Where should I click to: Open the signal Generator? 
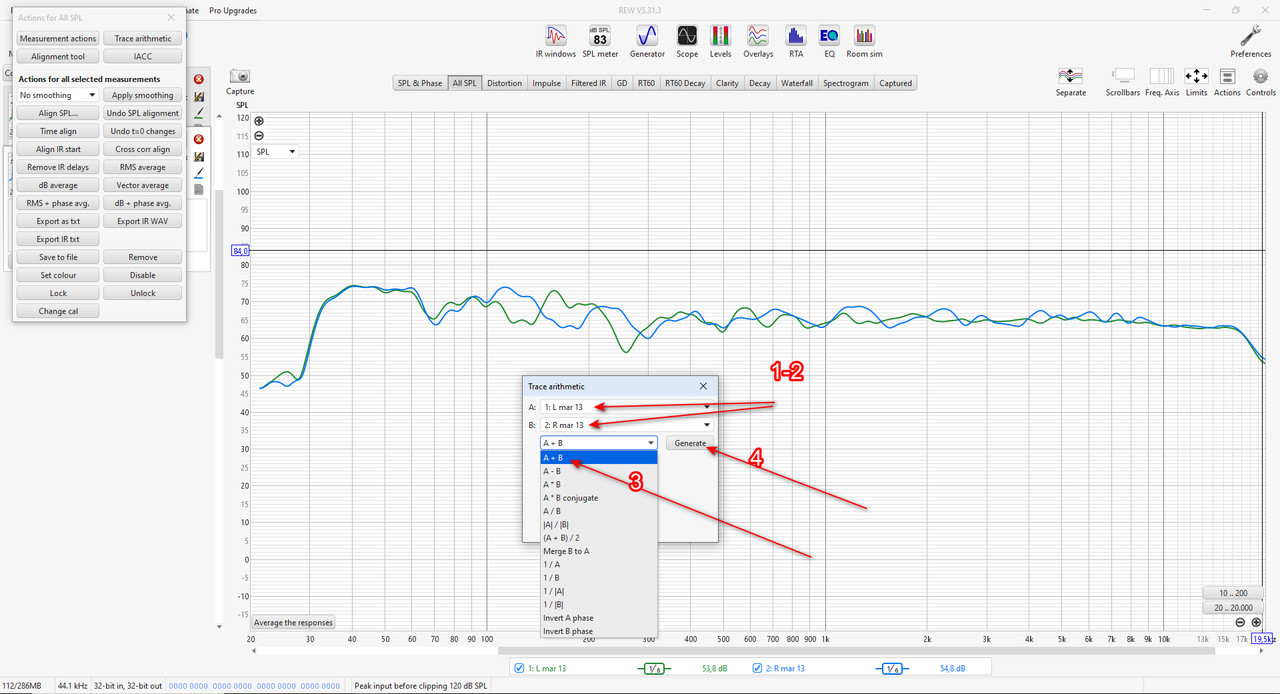[647, 41]
